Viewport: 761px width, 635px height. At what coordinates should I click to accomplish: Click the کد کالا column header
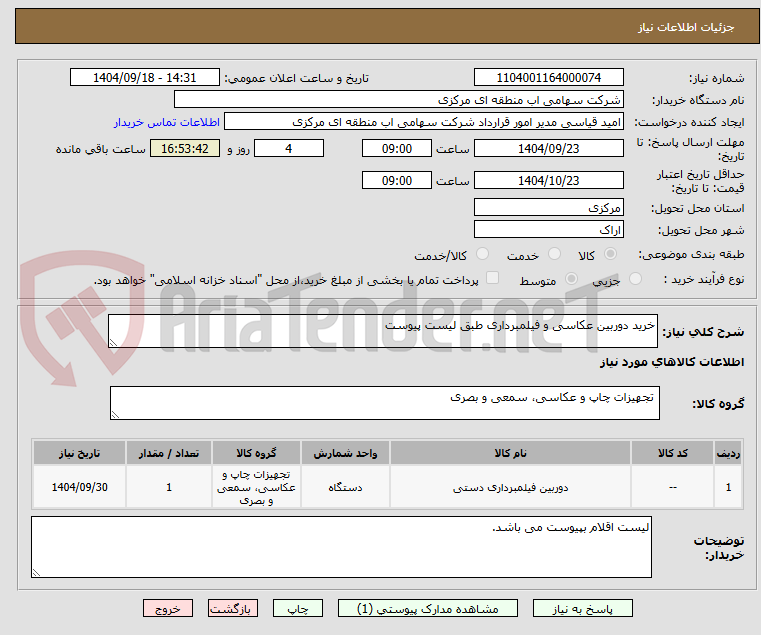pos(672,453)
